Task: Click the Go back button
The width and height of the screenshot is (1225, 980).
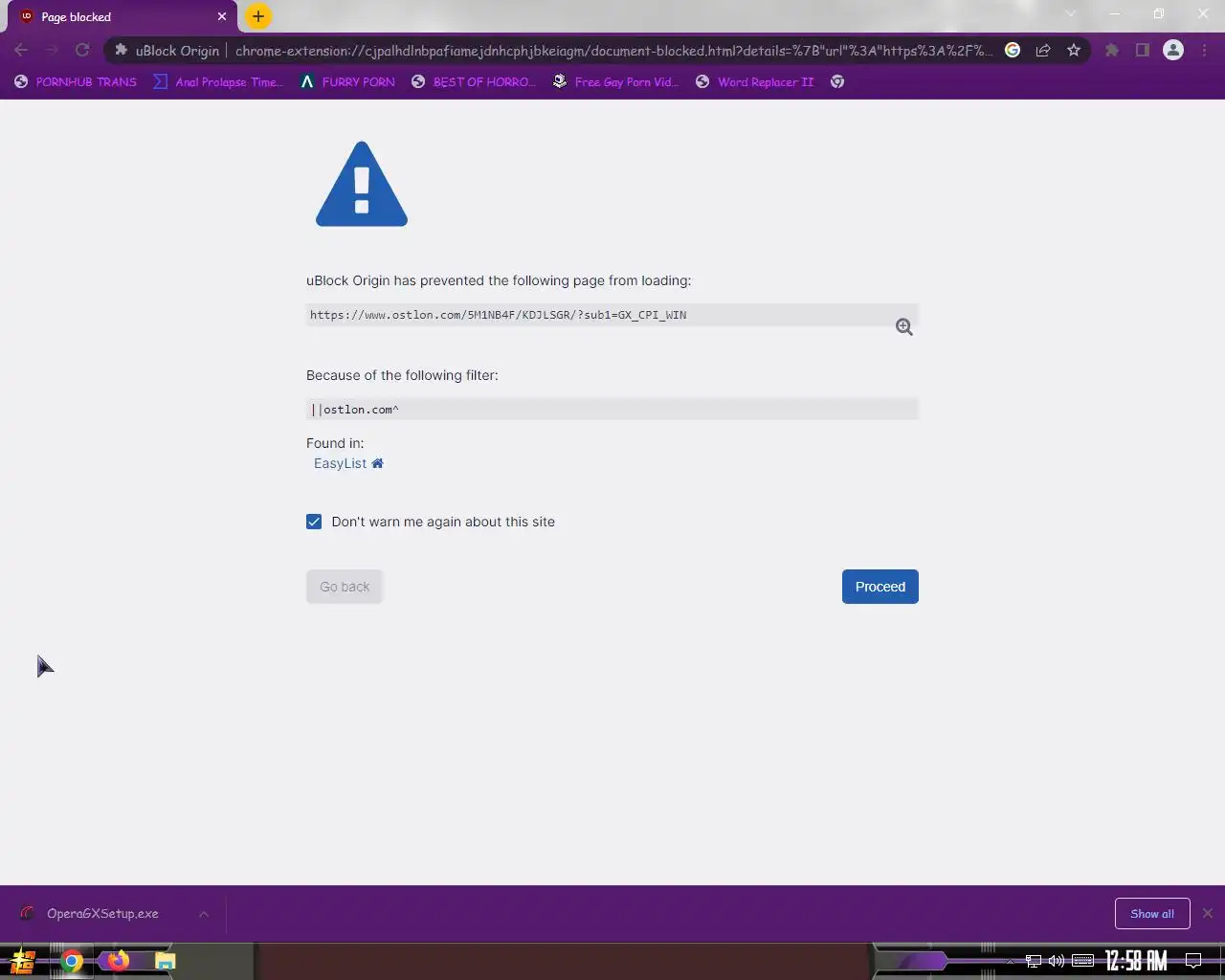Action: tap(345, 587)
